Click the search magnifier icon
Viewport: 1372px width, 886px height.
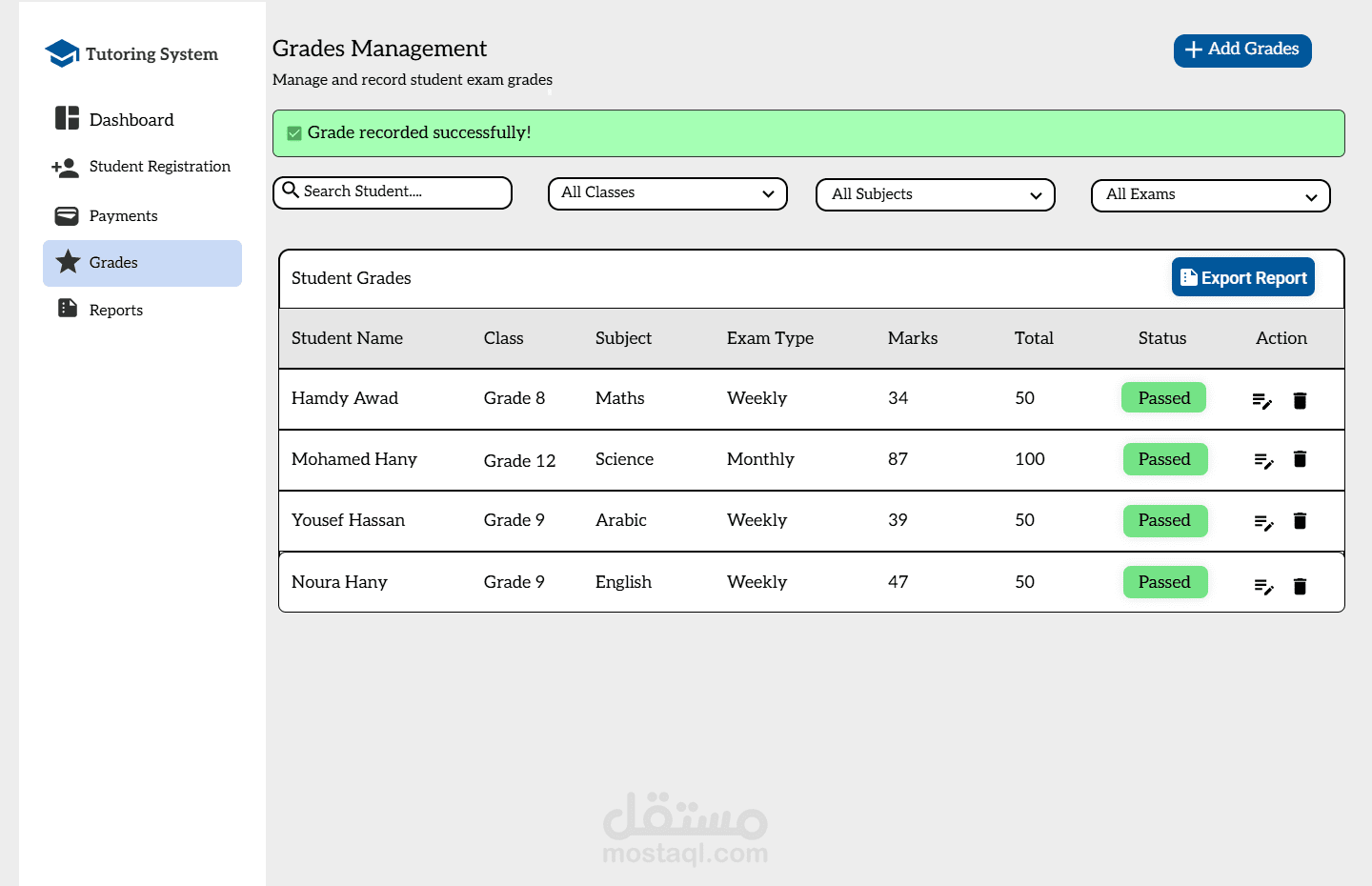(x=291, y=191)
